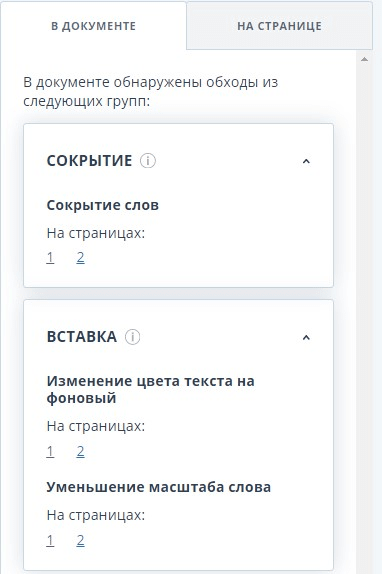Select the Сокрытие слов subheading
382x574 pixels.
coord(103,205)
